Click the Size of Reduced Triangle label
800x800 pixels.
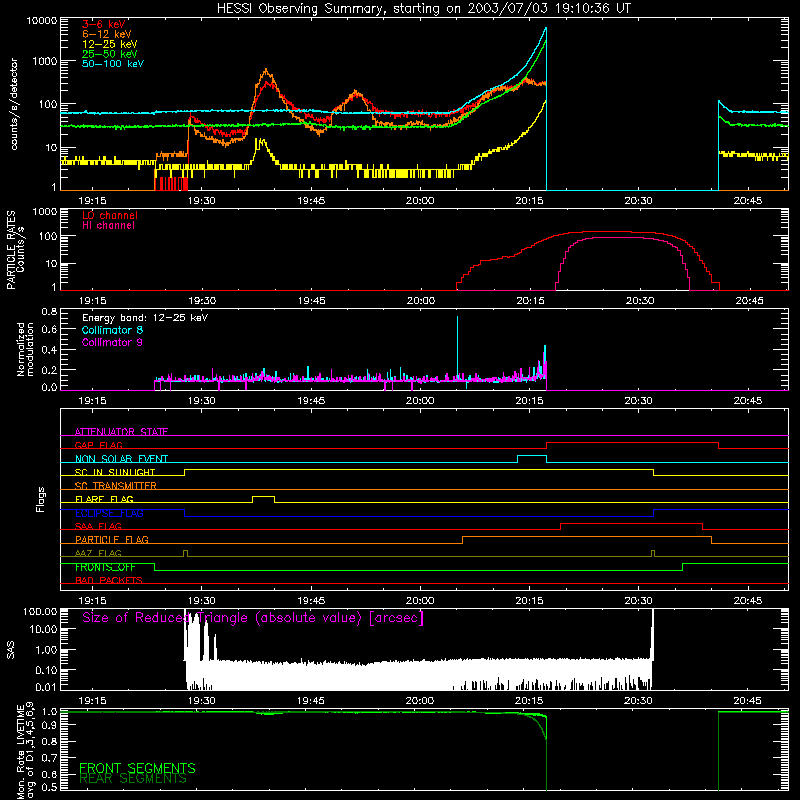253,618
